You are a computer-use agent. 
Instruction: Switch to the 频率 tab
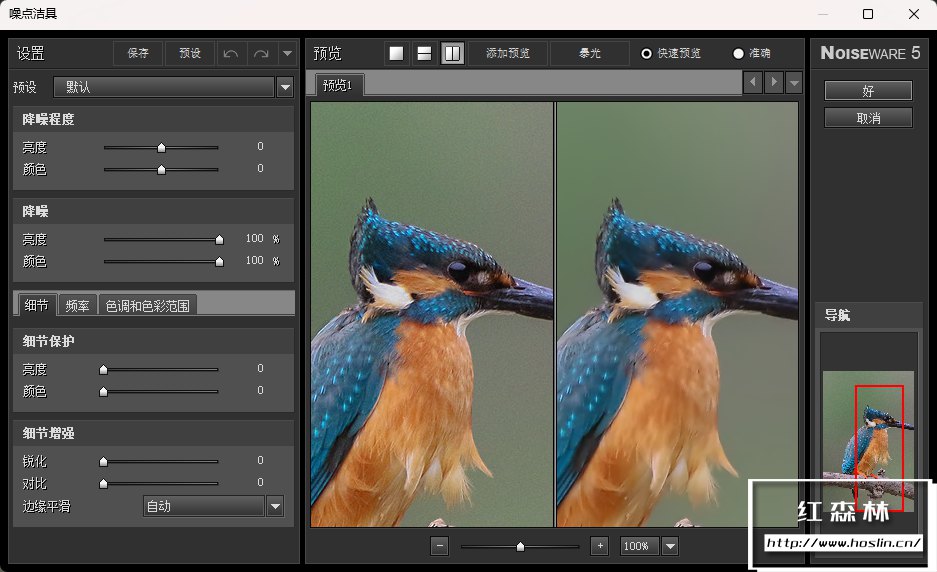point(77,306)
